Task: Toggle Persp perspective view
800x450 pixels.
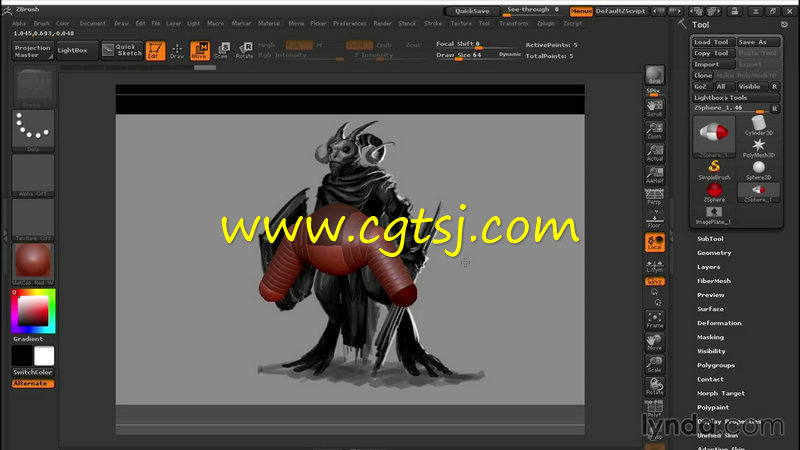Action: coord(655,197)
